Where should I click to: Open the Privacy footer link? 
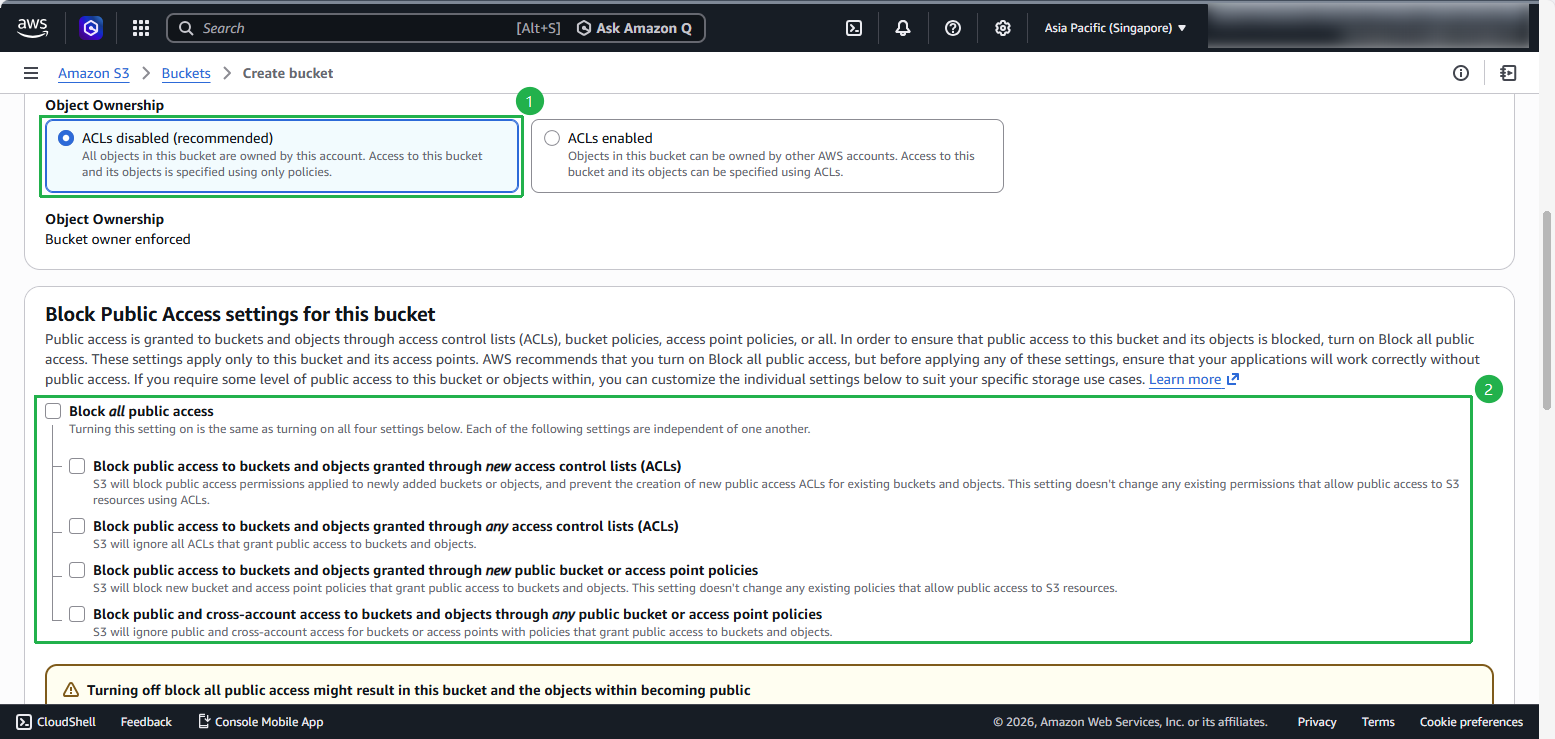tap(1317, 722)
